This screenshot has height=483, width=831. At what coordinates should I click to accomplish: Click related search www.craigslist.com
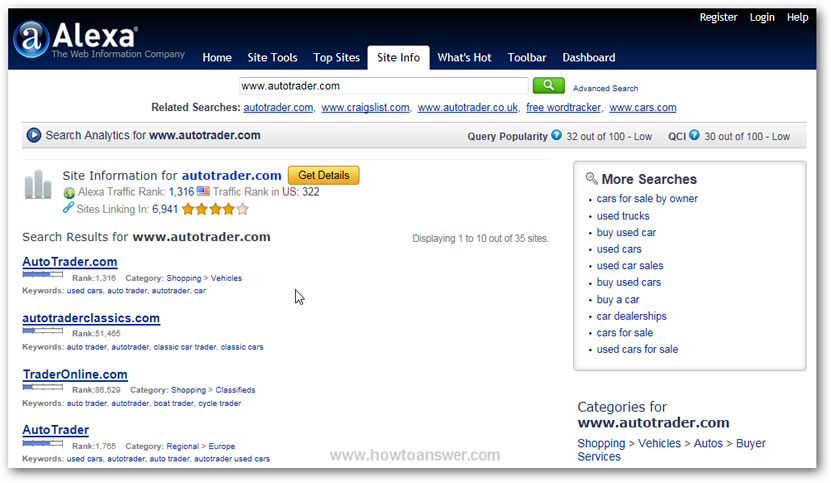point(365,107)
